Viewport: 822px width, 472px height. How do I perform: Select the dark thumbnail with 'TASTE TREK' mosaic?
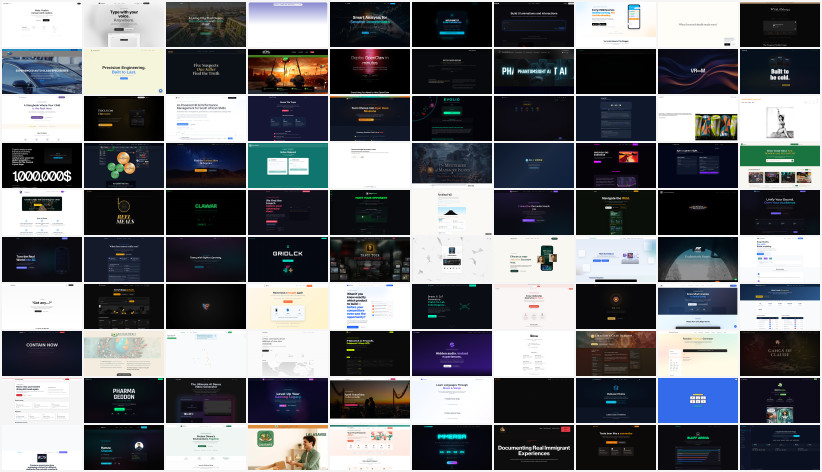[x=370, y=260]
